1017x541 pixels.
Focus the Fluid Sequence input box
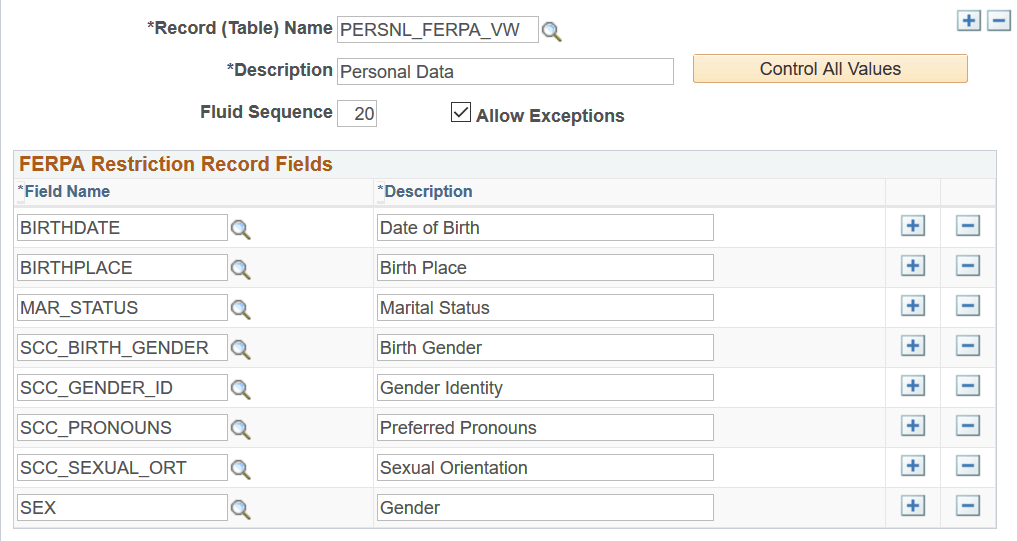[357, 113]
